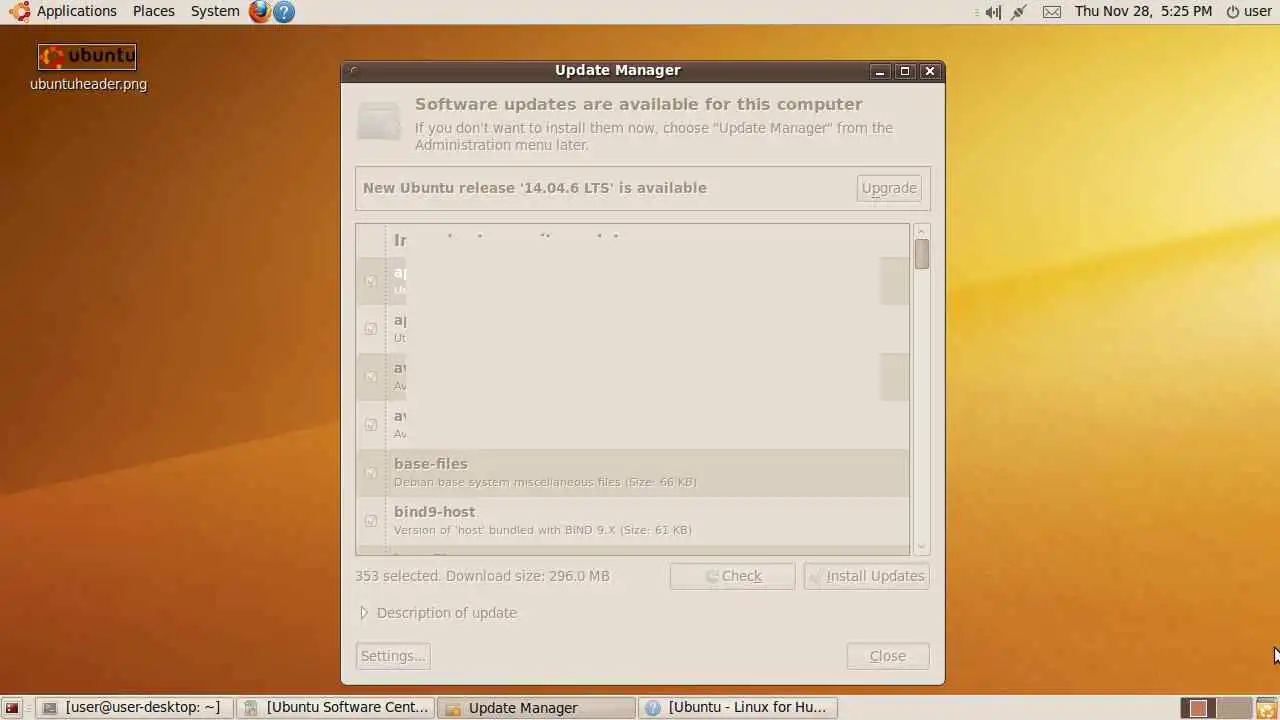
Task: Switch to the second workspace
Action: [1234, 708]
